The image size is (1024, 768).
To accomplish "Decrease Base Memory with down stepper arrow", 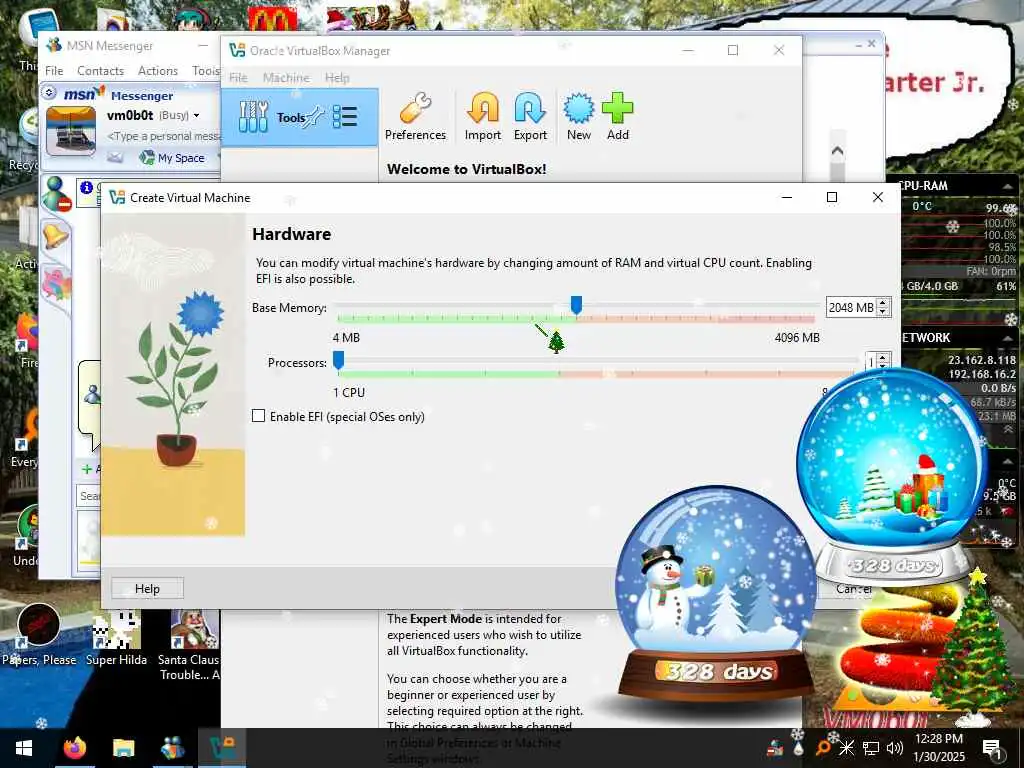I will coord(883,312).
